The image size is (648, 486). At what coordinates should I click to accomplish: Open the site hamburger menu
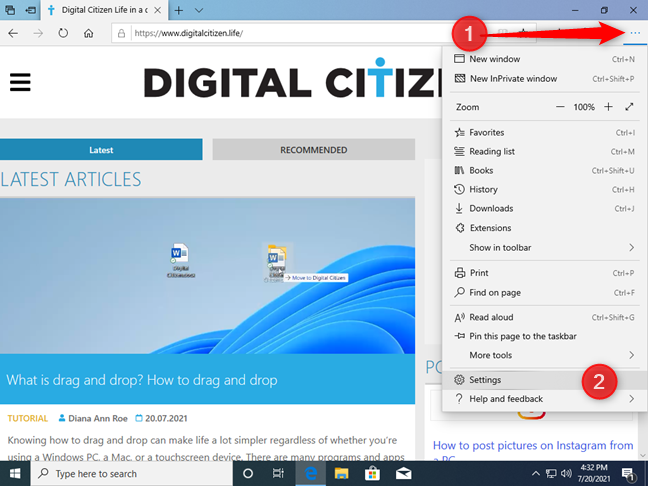coord(20,82)
